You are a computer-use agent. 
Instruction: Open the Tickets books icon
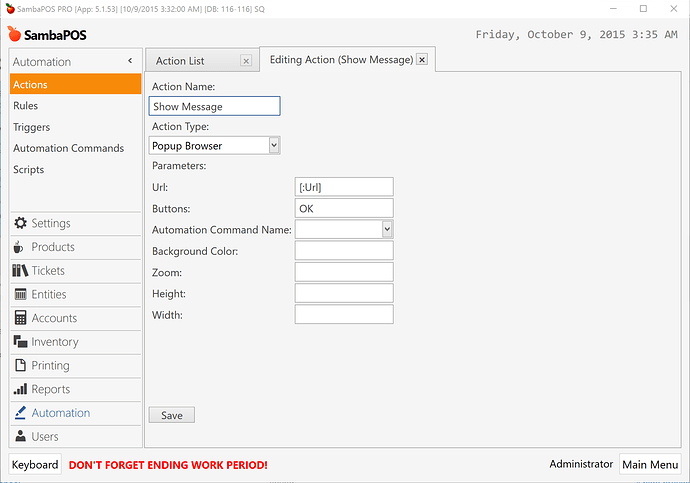point(20,271)
